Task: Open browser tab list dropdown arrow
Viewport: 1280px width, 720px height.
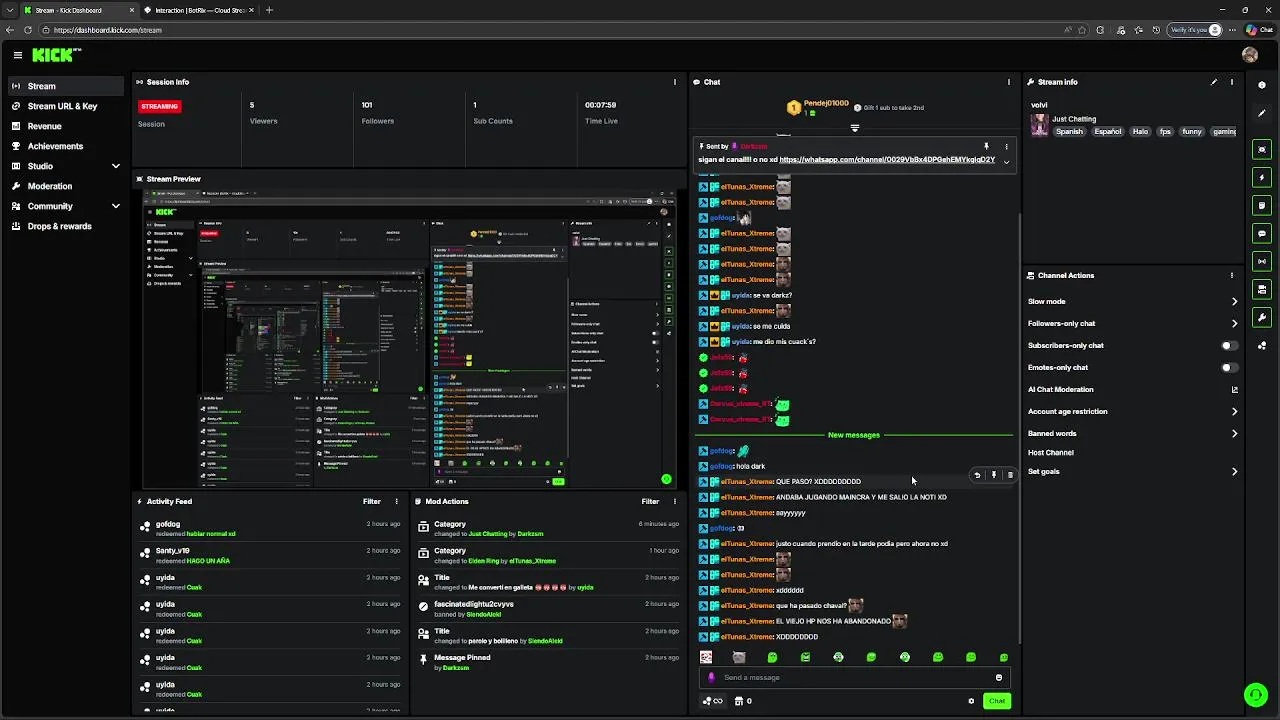Action: coord(12,10)
